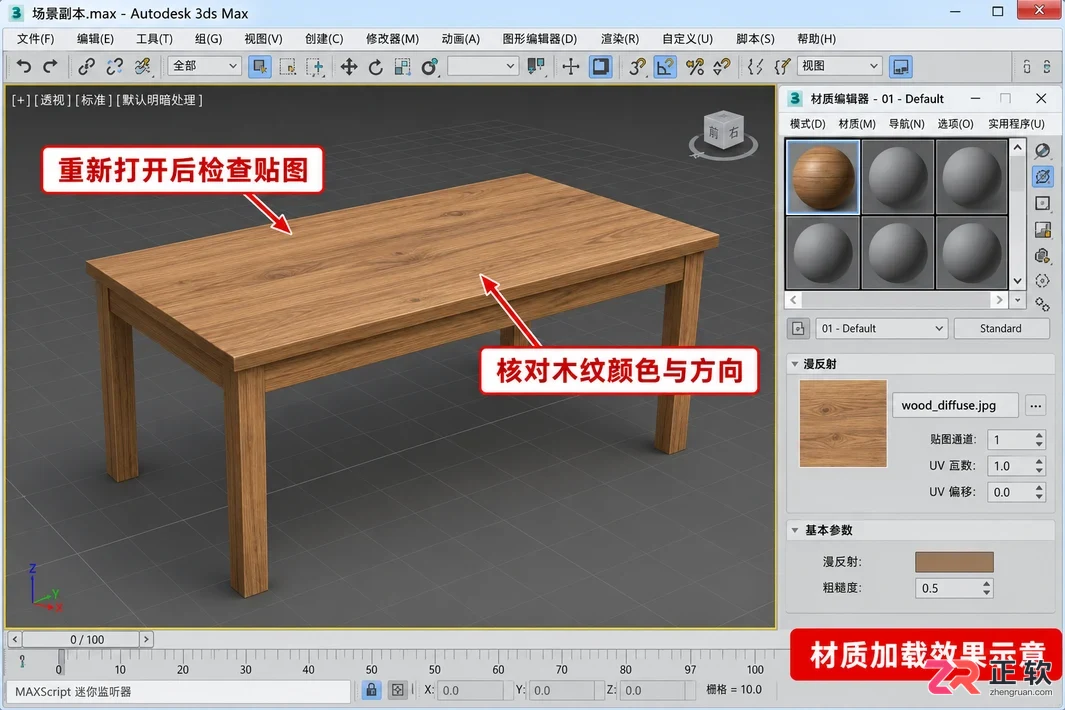1065x710 pixels.
Task: Collapse the 漫反射 rollout
Action: (x=794, y=364)
